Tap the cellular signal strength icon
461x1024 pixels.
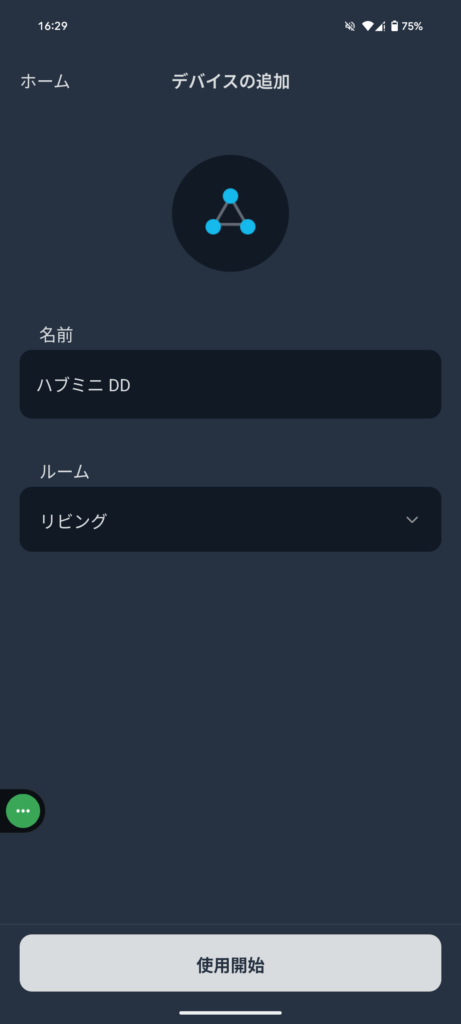(x=380, y=26)
